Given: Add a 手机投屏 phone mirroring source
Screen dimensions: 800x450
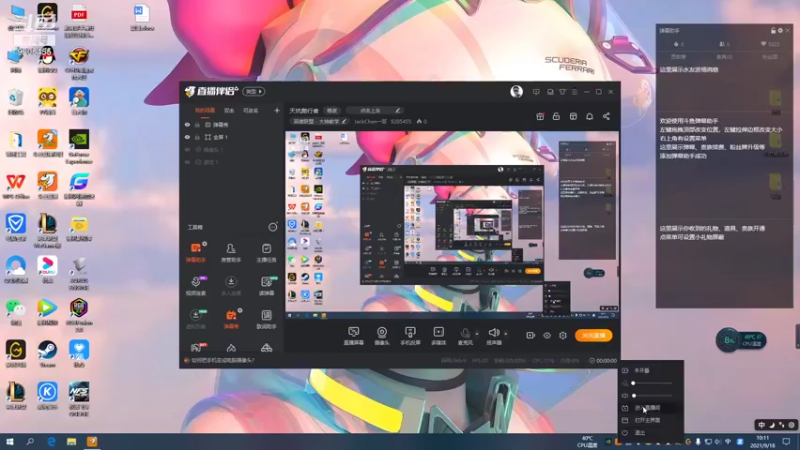Looking at the screenshot, I should (410, 336).
